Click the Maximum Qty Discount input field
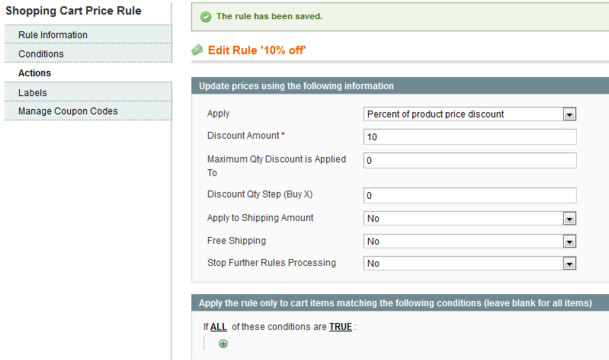This screenshot has width=609, height=360. point(470,160)
